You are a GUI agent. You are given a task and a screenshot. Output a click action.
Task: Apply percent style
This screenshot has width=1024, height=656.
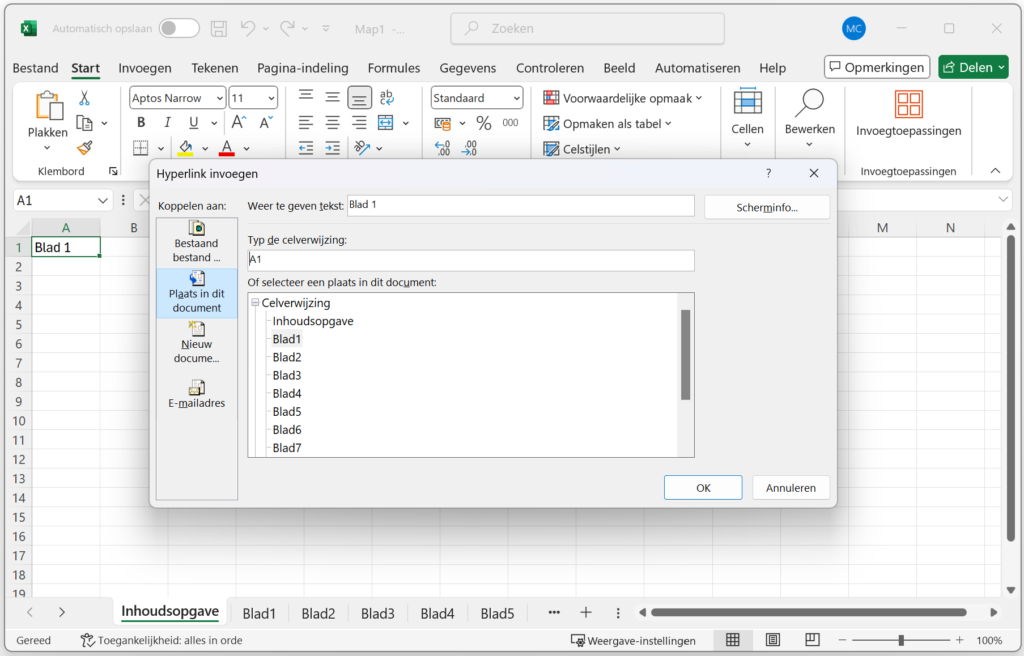[483, 123]
